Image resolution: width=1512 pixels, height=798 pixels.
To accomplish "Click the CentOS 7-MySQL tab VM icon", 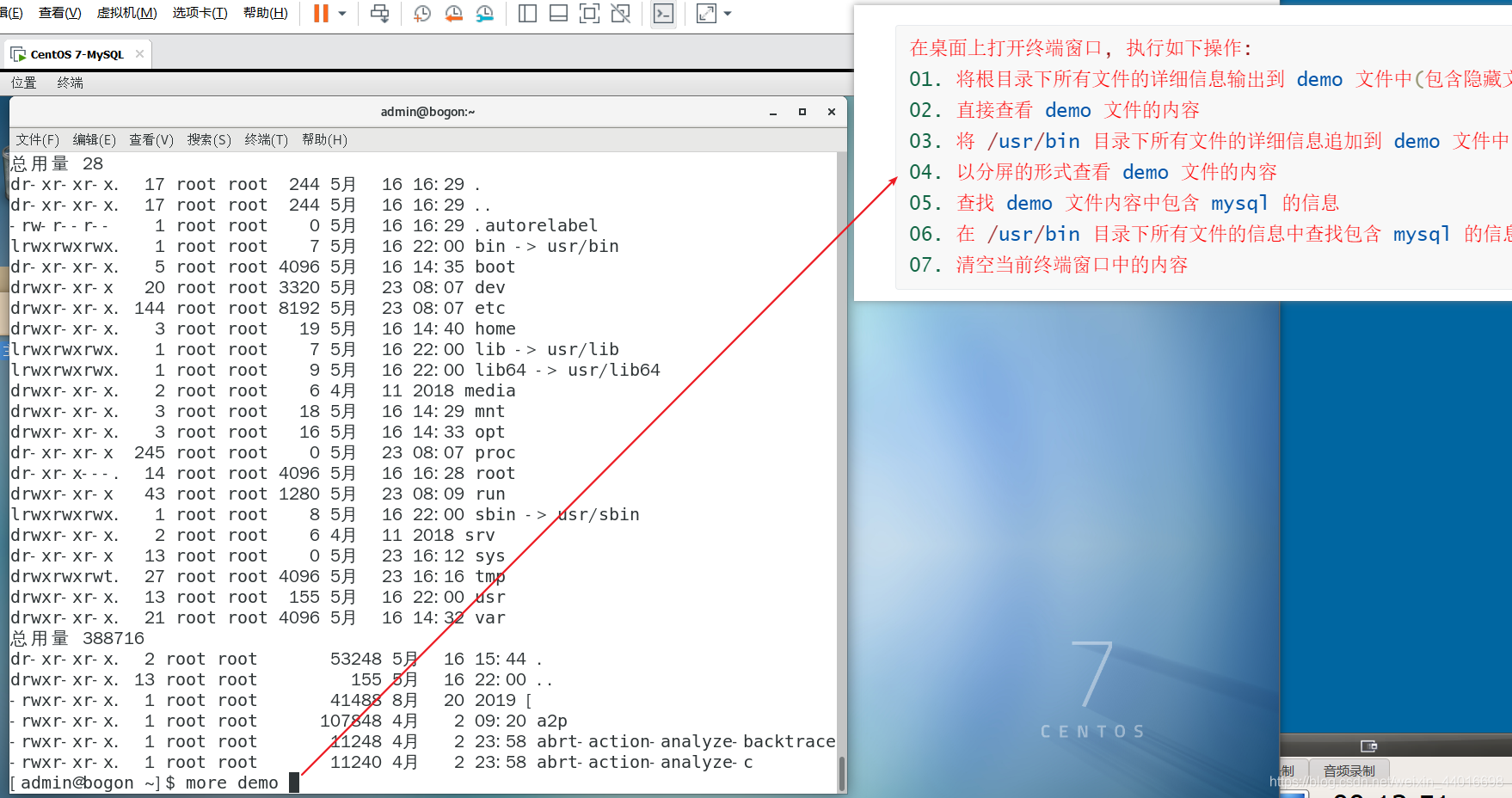I will coord(18,54).
